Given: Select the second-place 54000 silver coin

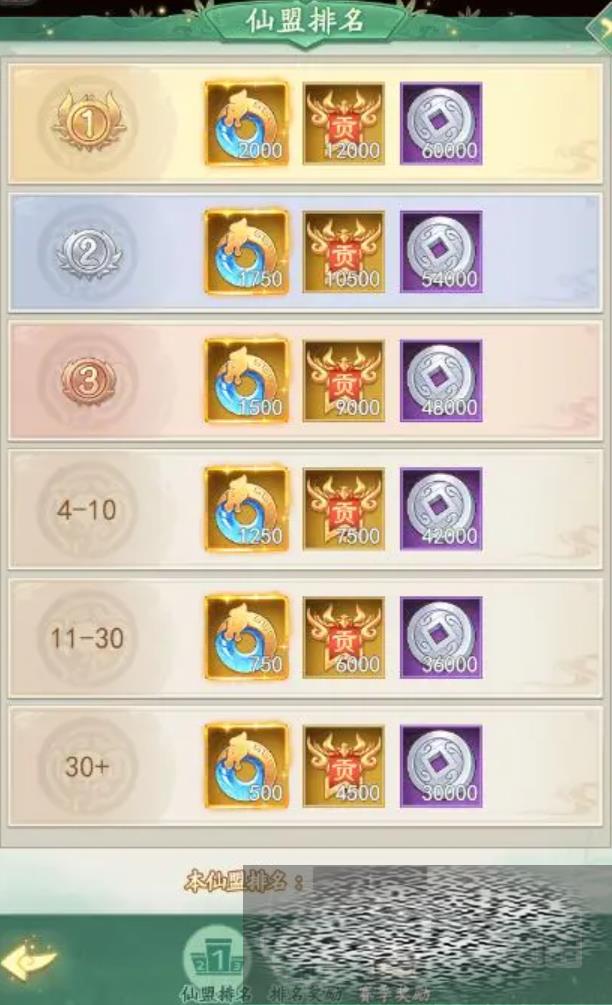Looking at the screenshot, I should pos(441,252).
